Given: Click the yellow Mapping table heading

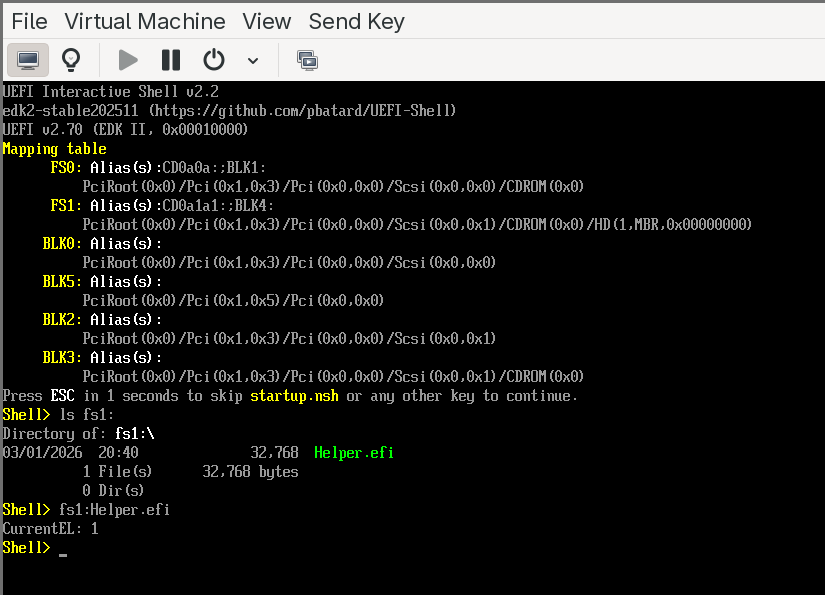Looking at the screenshot, I should click(54, 148).
